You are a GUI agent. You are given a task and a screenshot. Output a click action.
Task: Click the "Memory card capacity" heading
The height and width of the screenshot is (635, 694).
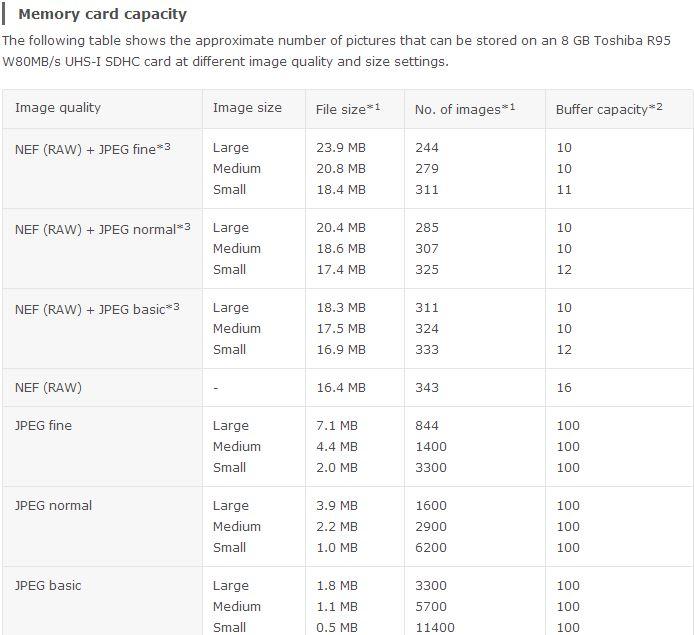102,14
